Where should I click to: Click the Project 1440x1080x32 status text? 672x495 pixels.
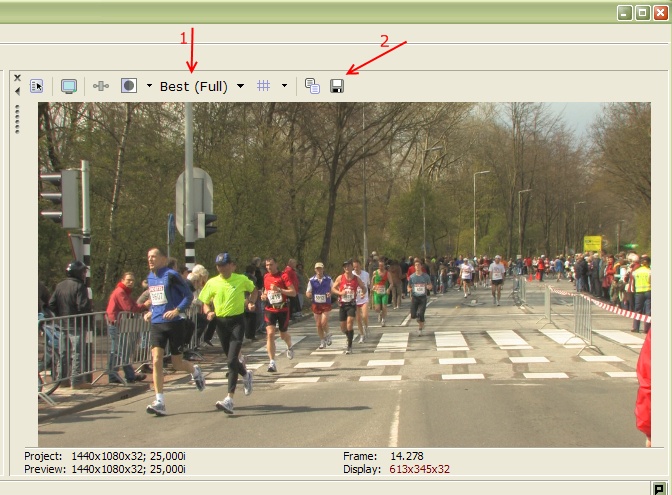point(105,456)
